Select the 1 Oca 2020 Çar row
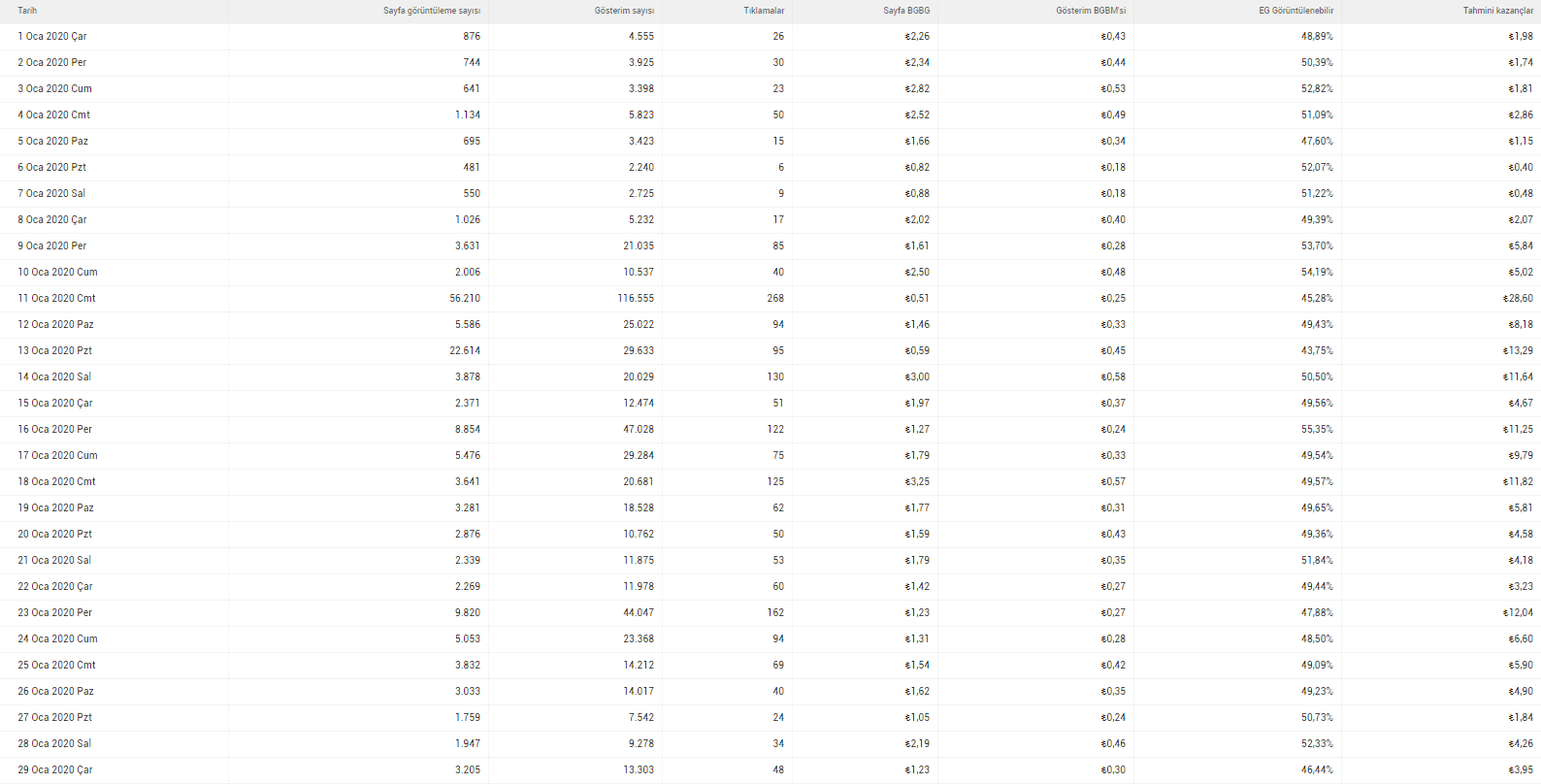Viewport: 1541px width, 784px height. coord(770,36)
